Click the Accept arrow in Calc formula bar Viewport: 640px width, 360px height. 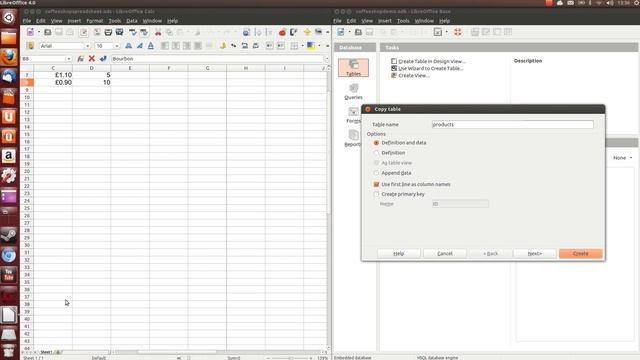[x=103, y=59]
